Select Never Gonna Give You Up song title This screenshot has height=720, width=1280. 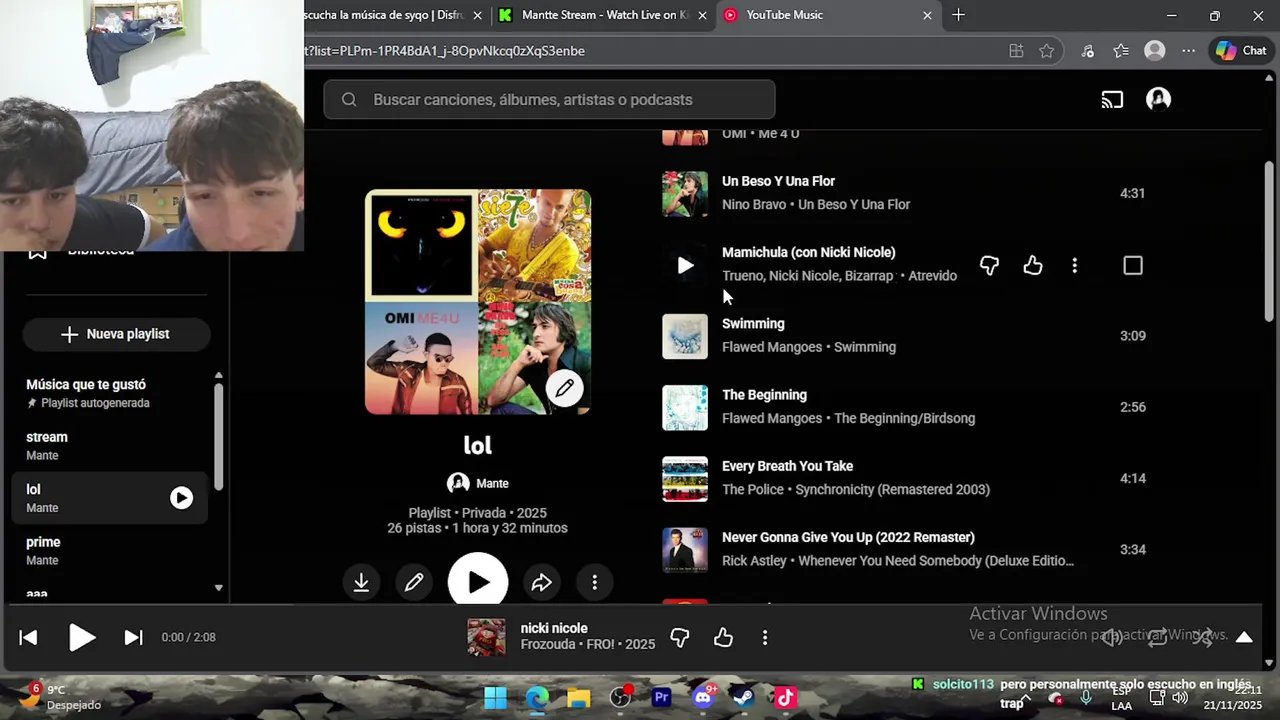(848, 537)
